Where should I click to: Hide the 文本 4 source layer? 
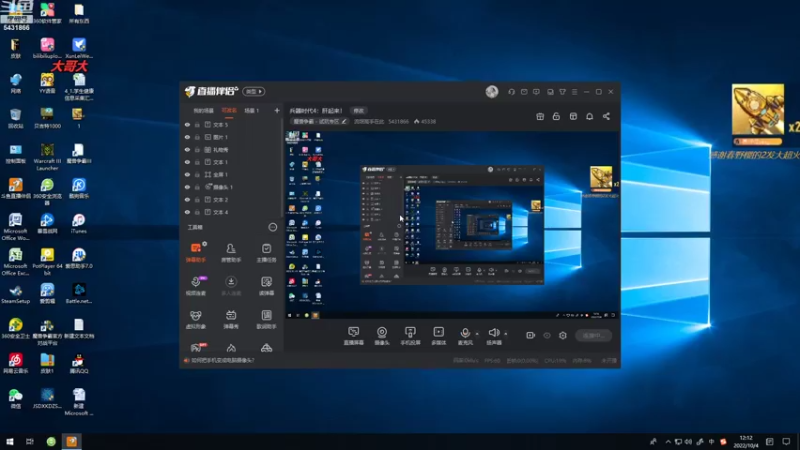click(187, 212)
